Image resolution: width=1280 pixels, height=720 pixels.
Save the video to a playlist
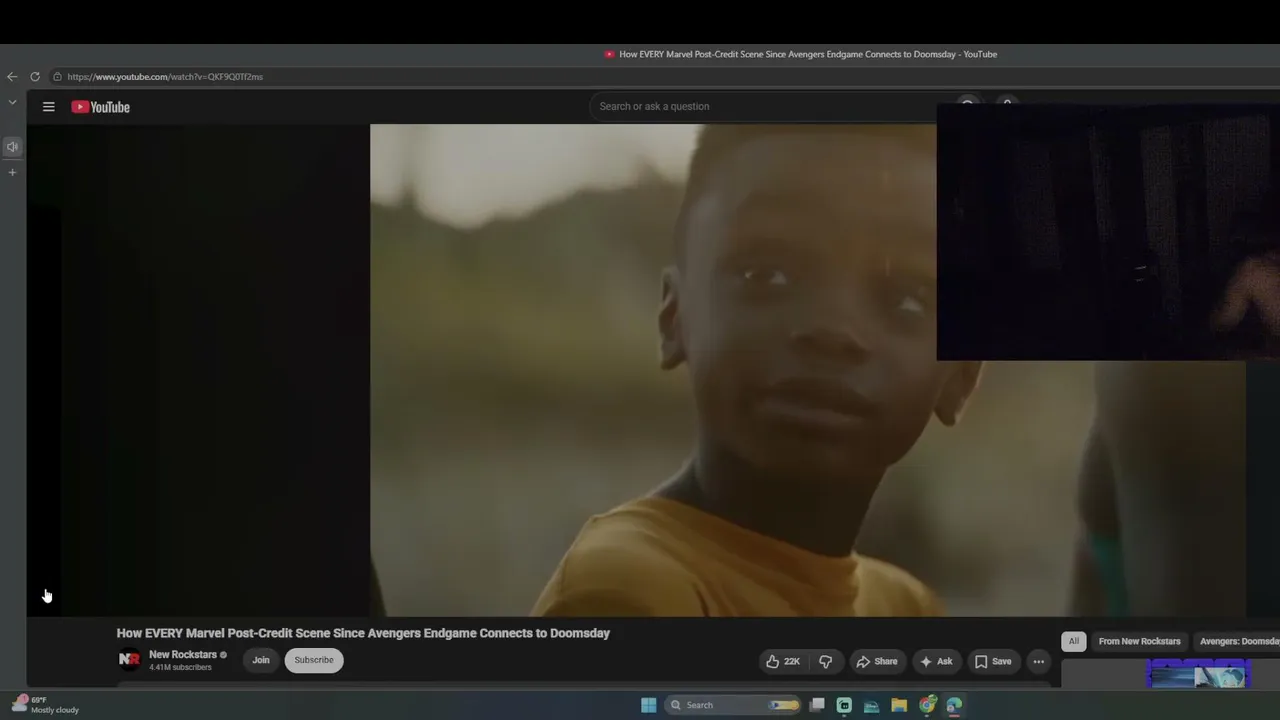[993, 661]
